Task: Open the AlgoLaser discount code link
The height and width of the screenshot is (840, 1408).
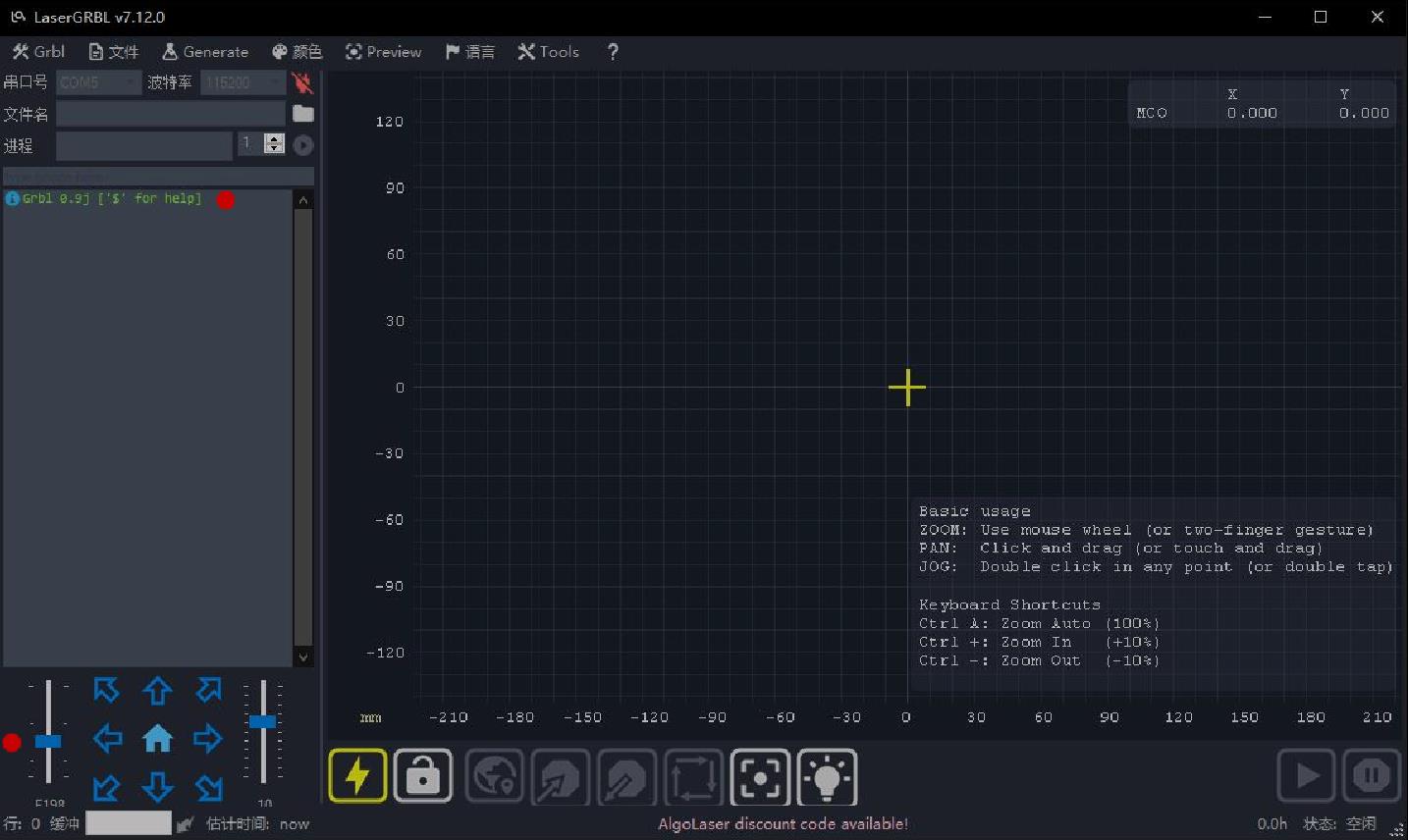Action: pos(783,824)
